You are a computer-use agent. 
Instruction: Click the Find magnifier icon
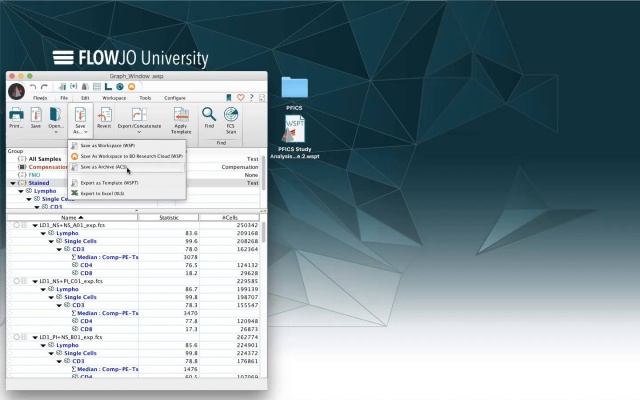point(209,118)
